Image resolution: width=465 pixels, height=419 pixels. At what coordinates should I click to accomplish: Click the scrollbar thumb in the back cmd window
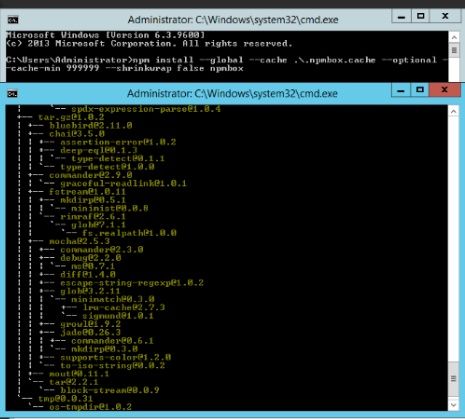tap(454, 50)
